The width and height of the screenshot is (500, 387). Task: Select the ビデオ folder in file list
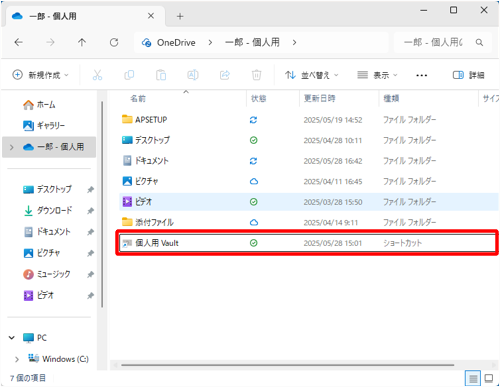[x=308, y=202]
